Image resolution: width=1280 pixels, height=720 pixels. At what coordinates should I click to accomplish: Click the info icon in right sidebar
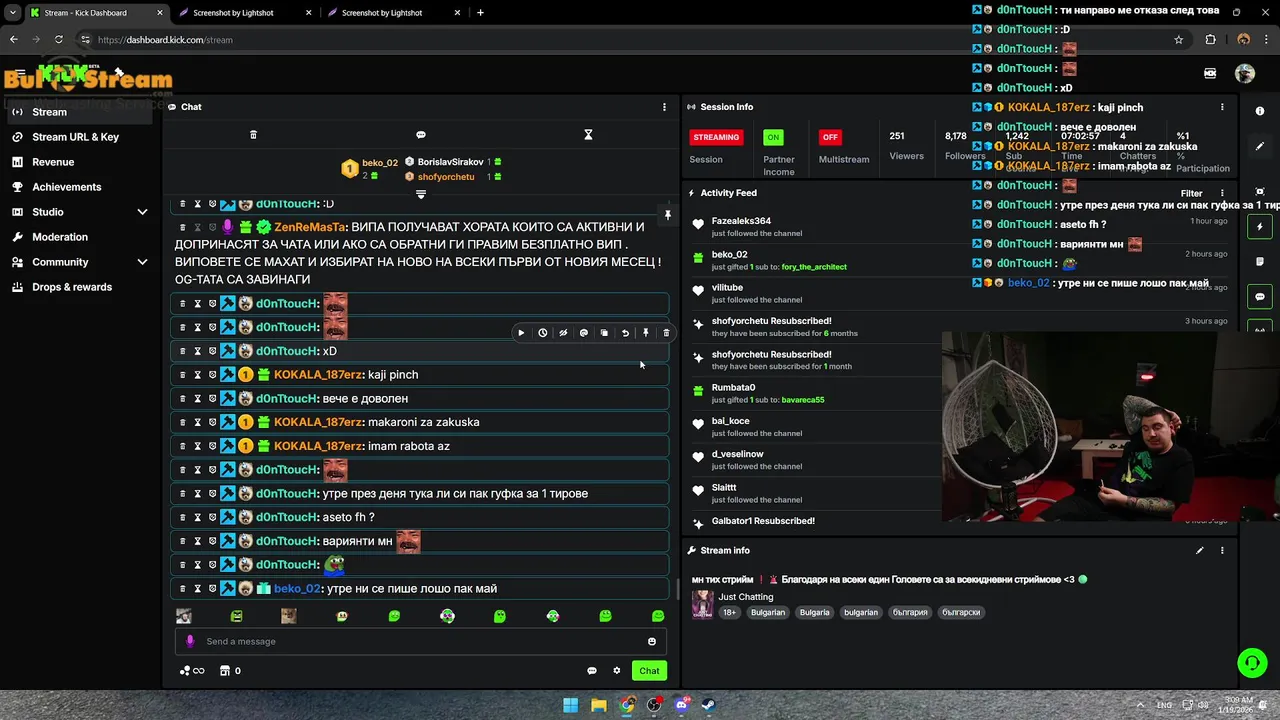click(x=1260, y=111)
